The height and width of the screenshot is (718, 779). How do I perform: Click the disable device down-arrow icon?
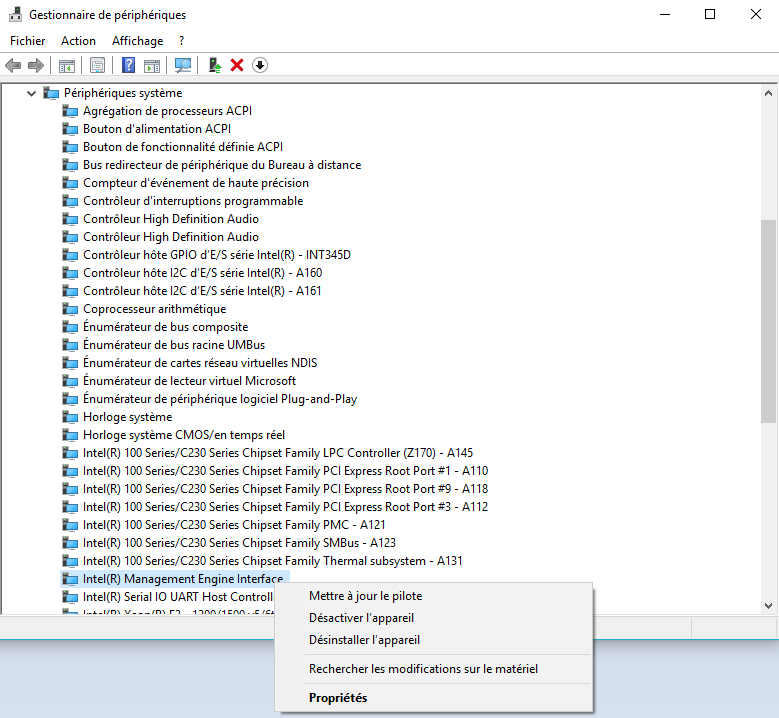(260, 65)
